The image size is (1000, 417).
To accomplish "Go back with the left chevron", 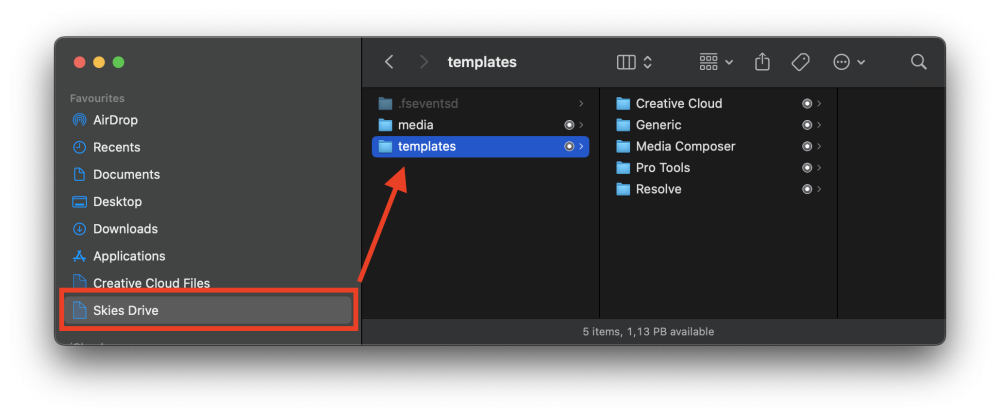I will [389, 62].
